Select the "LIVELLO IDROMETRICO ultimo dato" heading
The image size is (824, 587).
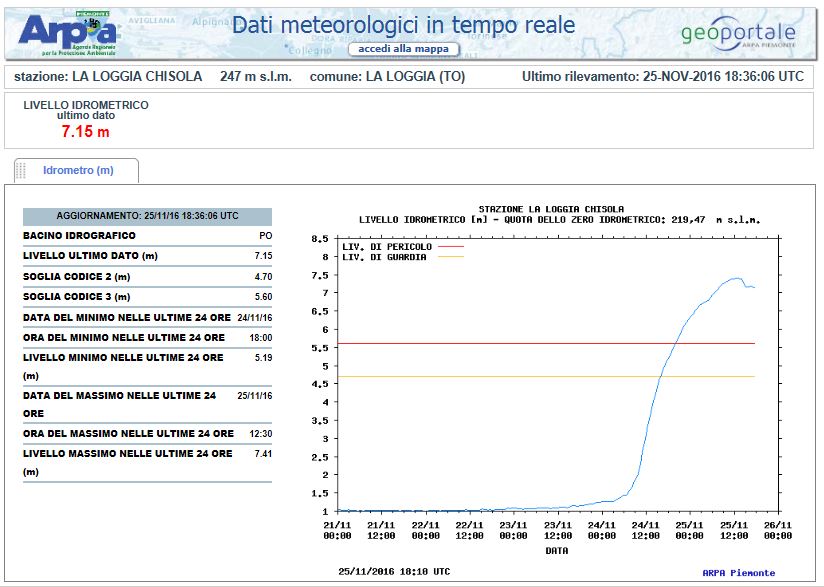tap(86, 110)
